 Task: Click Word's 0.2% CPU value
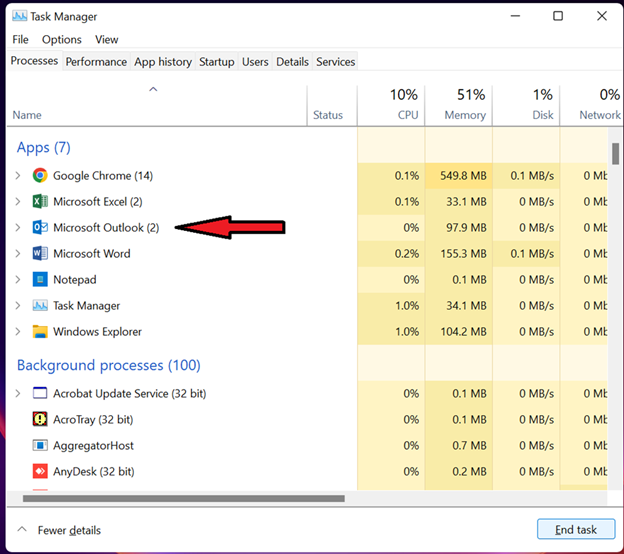pyautogui.click(x=407, y=254)
